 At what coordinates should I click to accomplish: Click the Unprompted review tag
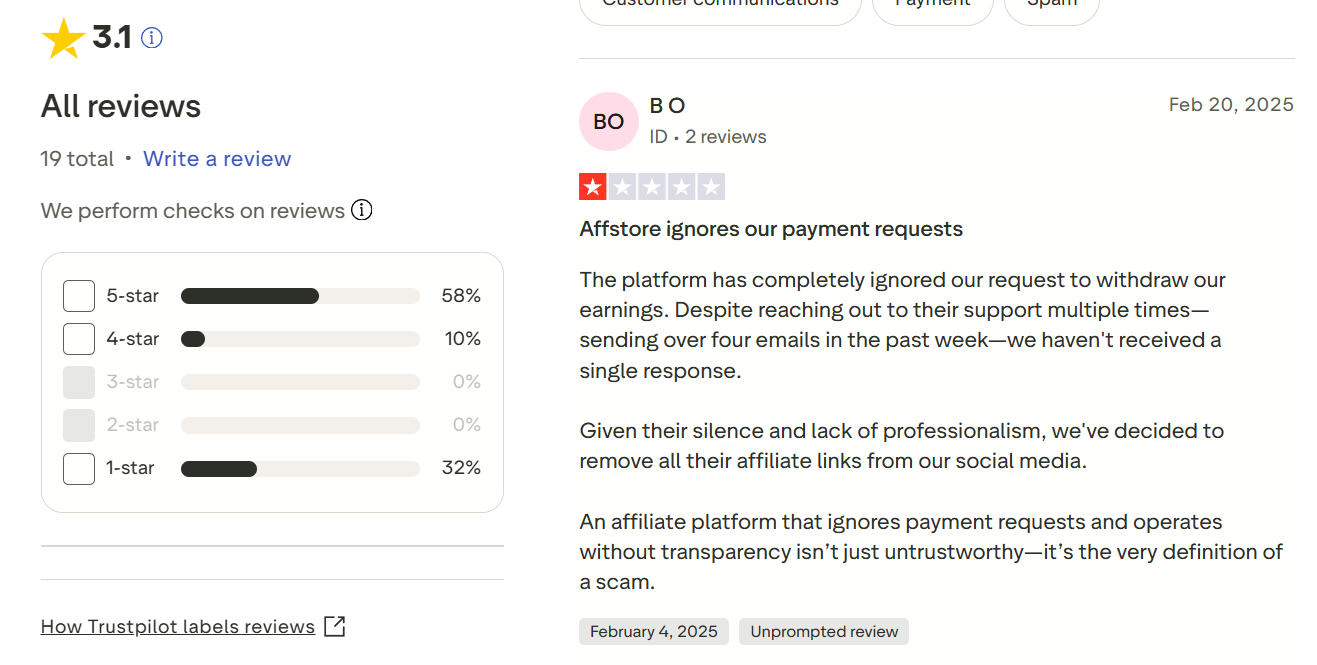pyautogui.click(x=824, y=631)
